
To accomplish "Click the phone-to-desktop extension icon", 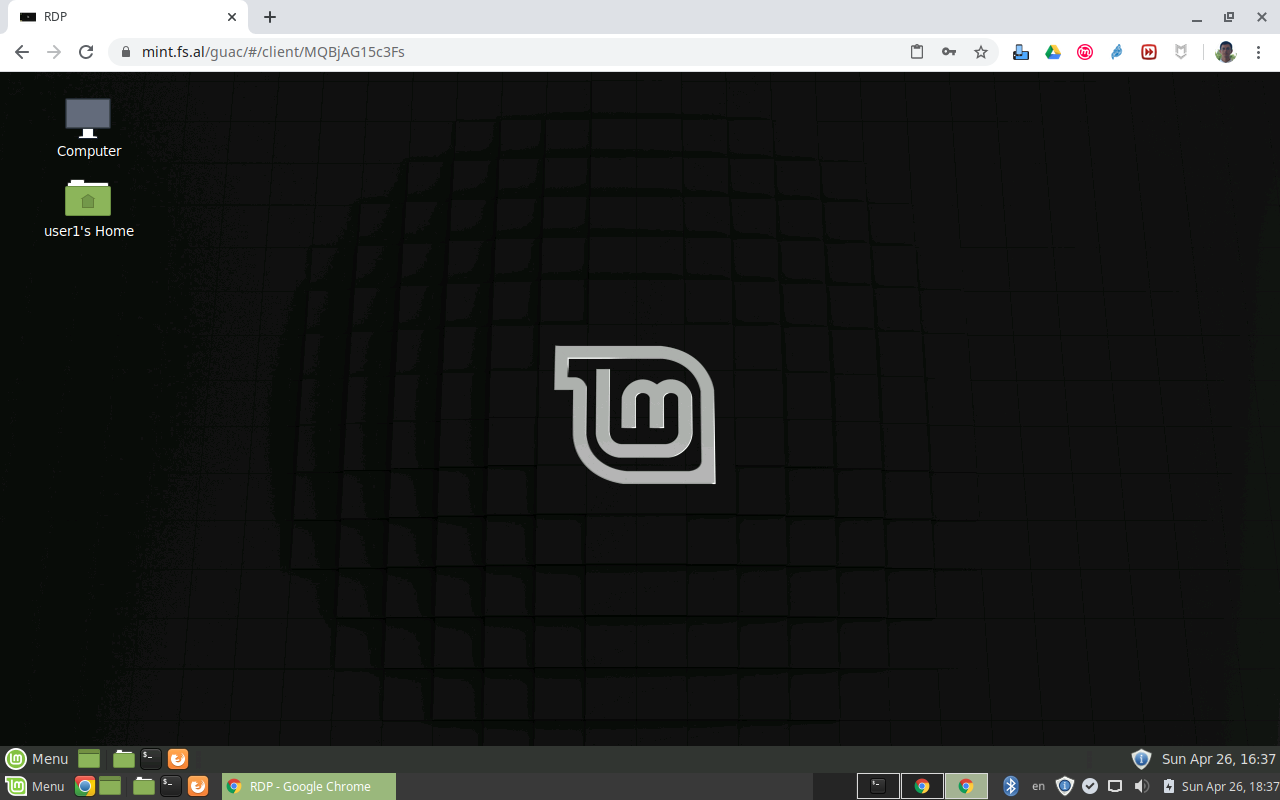I will 1021,52.
